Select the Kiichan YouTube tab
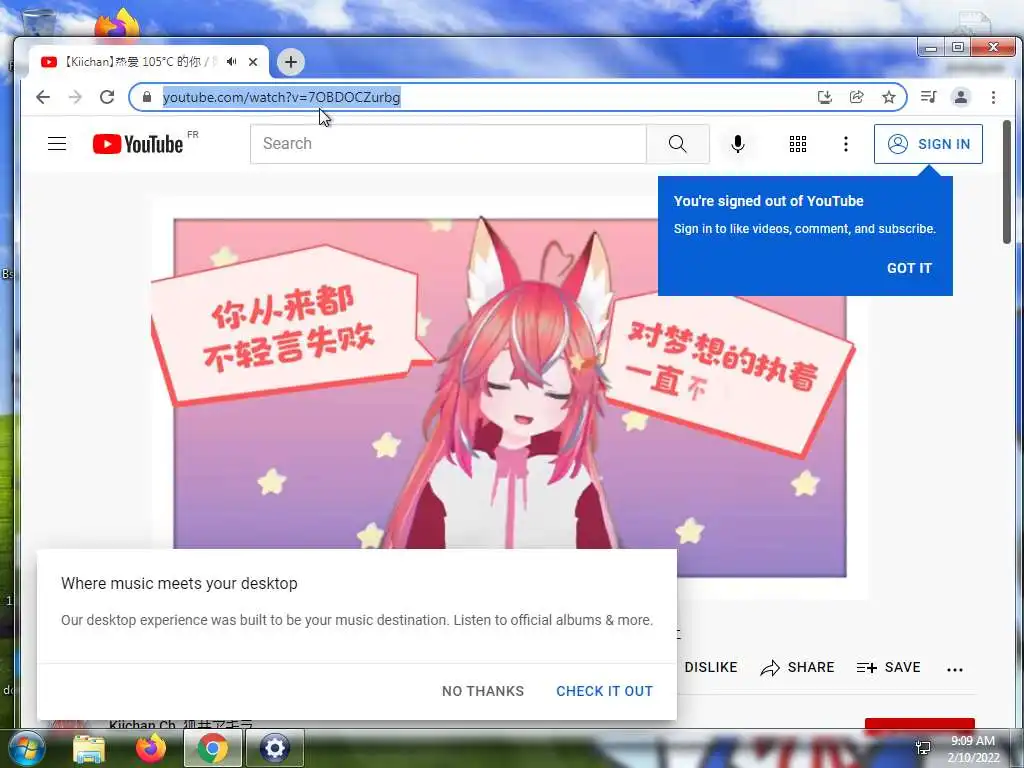Viewport: 1024px width, 768px height. tap(149, 62)
